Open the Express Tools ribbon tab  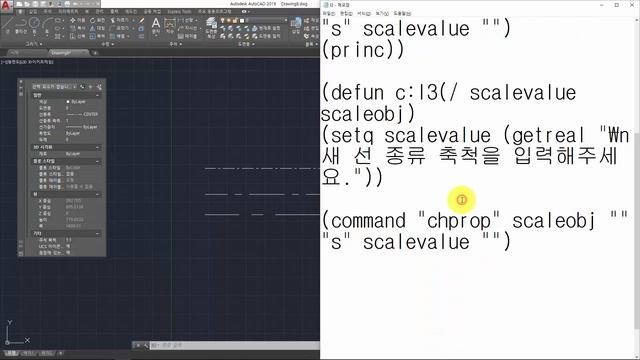point(179,12)
